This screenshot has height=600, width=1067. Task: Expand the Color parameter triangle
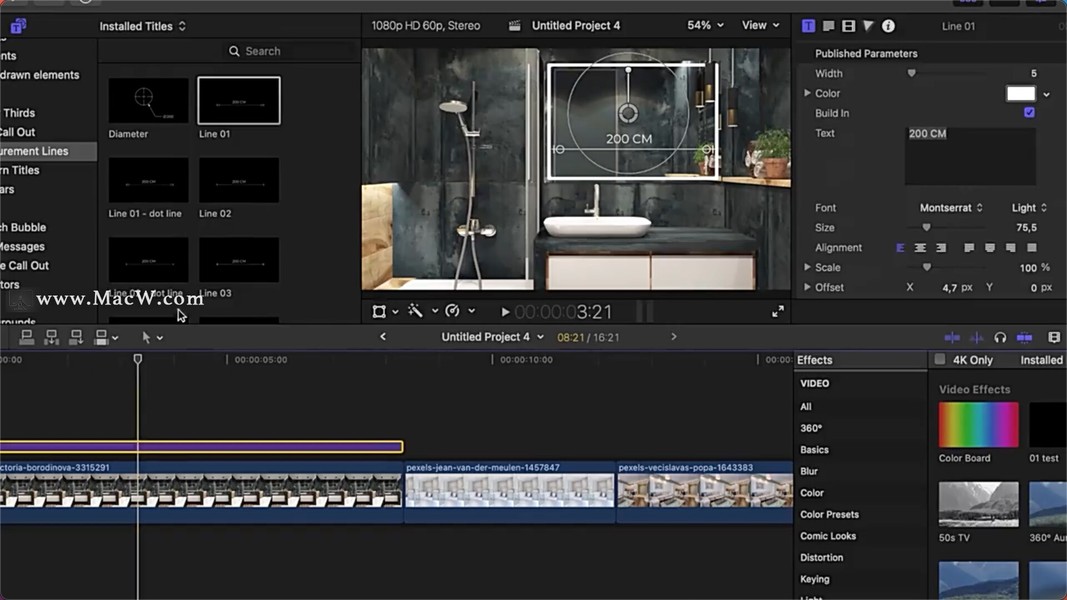click(x=807, y=93)
